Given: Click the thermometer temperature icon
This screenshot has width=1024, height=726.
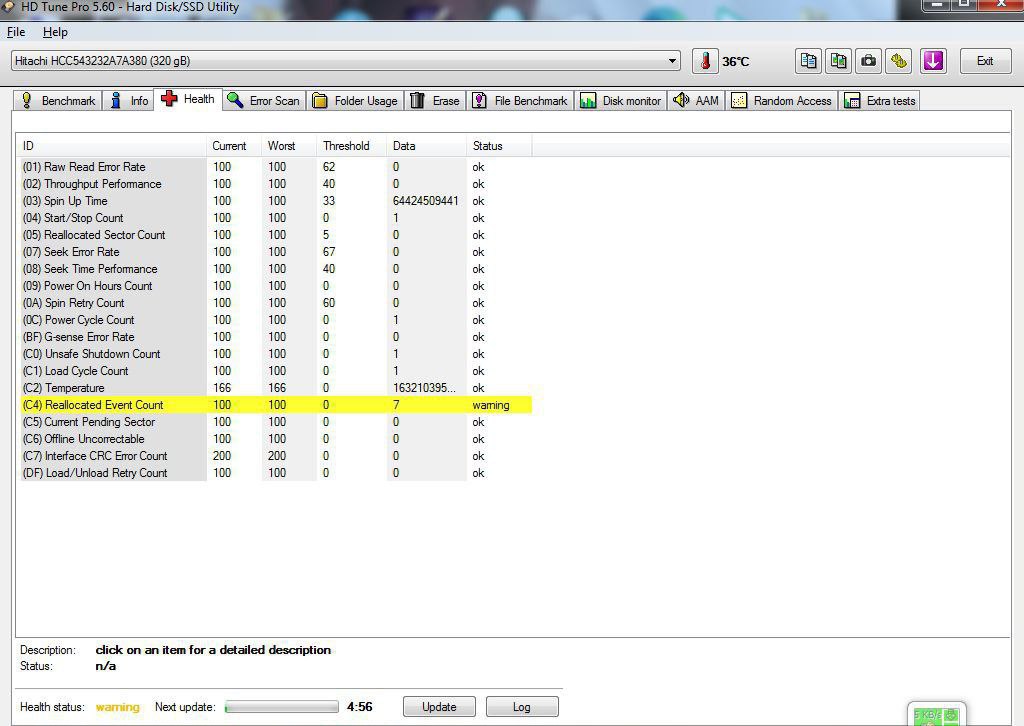Looking at the screenshot, I should point(705,61).
